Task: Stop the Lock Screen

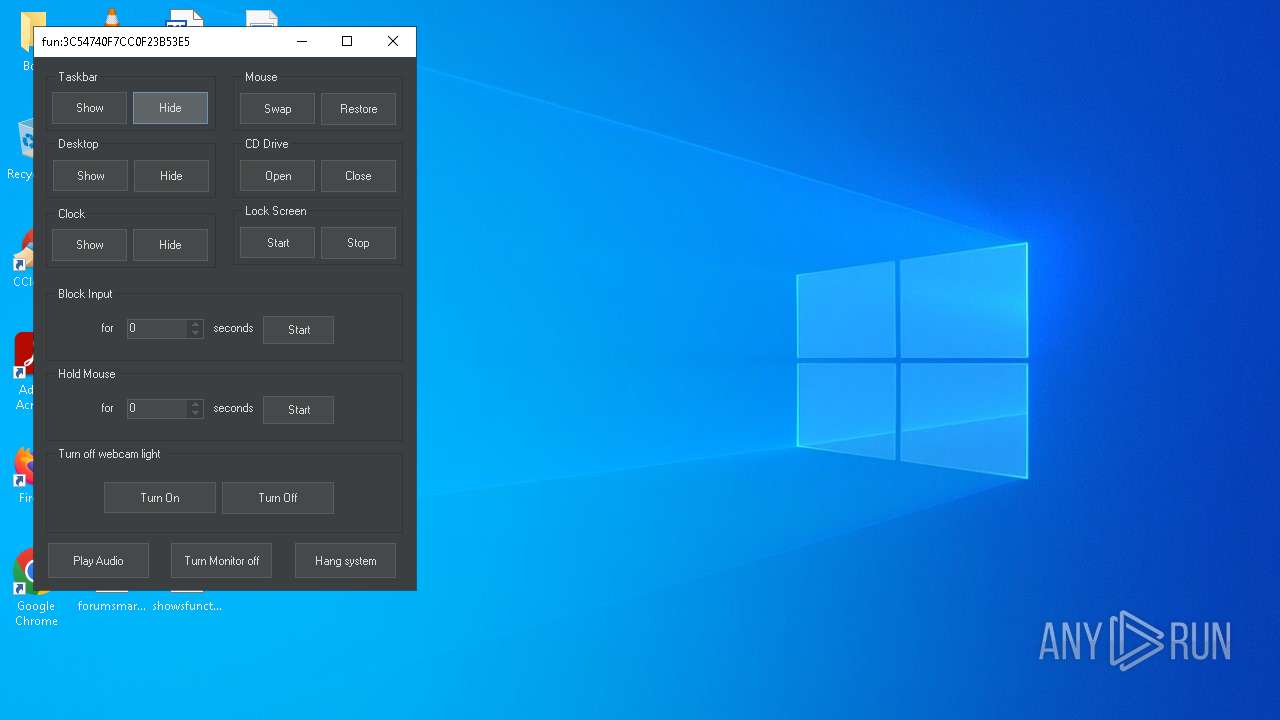Action: (358, 243)
